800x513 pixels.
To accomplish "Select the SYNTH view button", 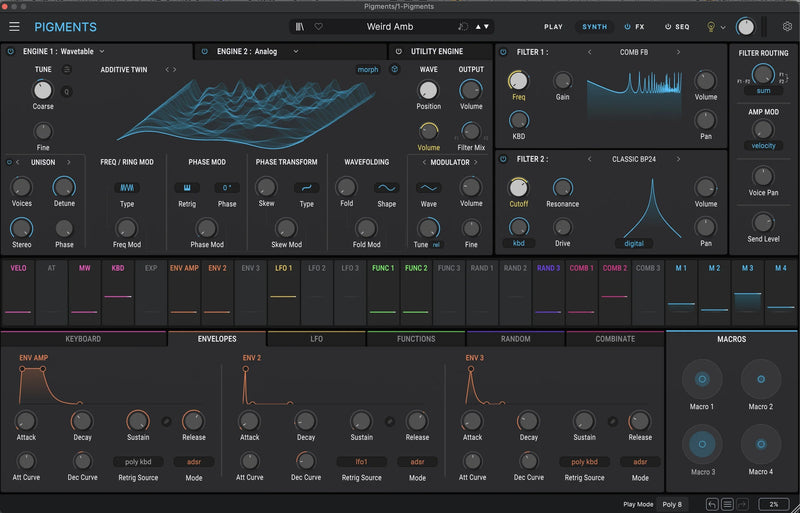I will [x=595, y=27].
